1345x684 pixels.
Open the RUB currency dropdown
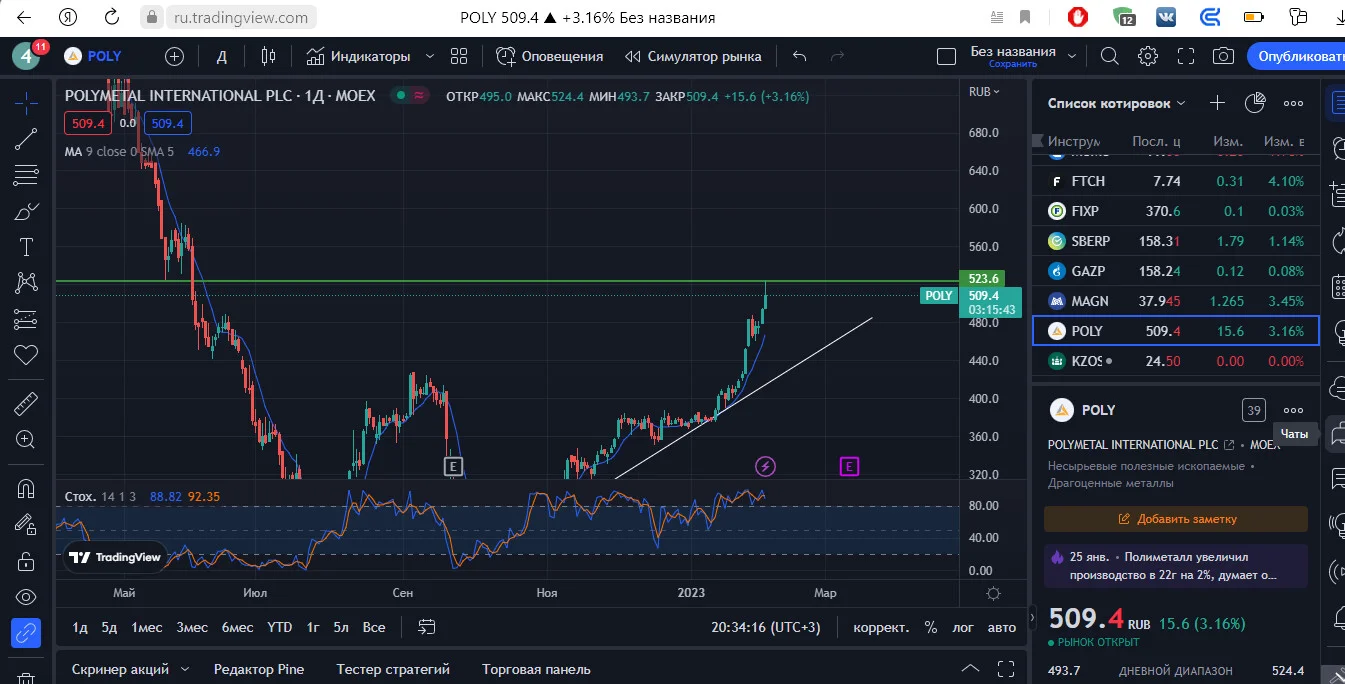[986, 92]
